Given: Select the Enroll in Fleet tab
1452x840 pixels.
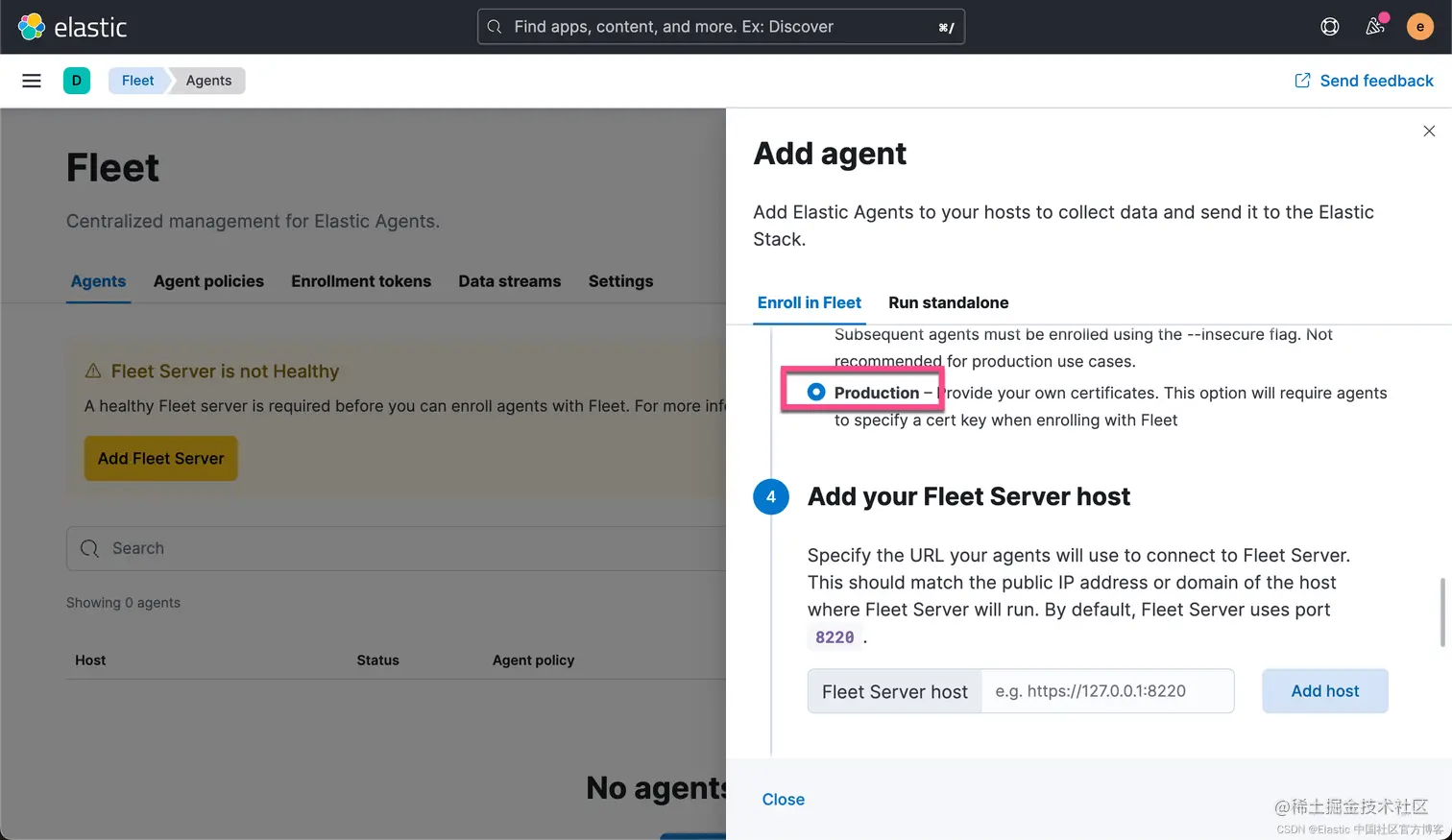Looking at the screenshot, I should [x=809, y=302].
